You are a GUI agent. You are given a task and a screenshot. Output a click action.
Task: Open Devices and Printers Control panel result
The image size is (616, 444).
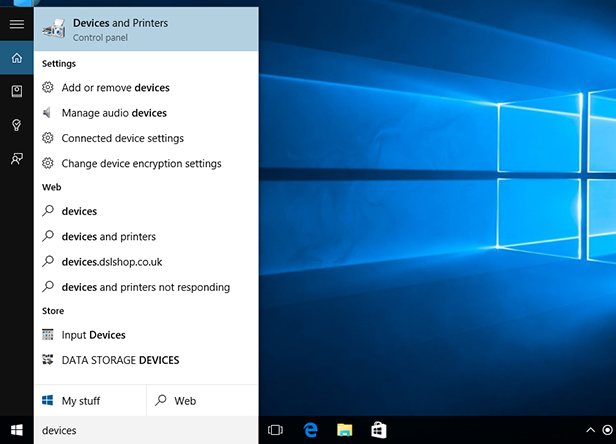click(146, 29)
